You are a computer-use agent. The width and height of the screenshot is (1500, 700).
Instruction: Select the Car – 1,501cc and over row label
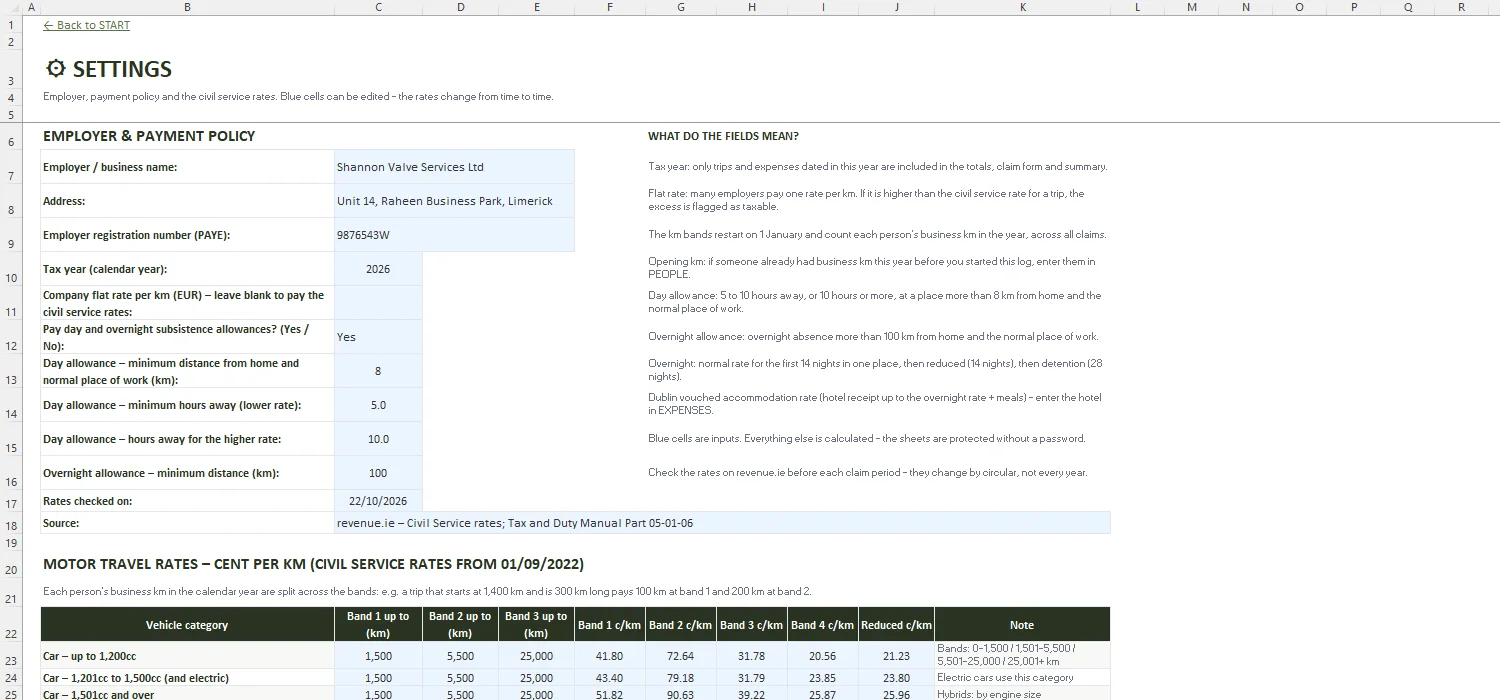click(x=187, y=694)
